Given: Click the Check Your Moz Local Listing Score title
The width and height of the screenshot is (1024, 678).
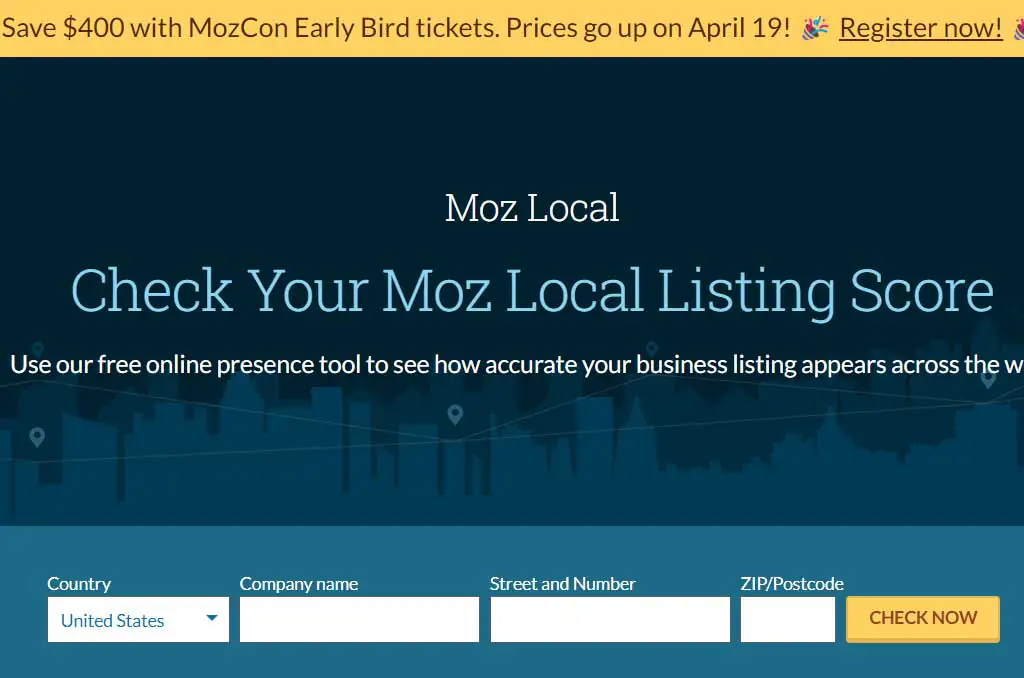Looking at the screenshot, I should [531, 291].
